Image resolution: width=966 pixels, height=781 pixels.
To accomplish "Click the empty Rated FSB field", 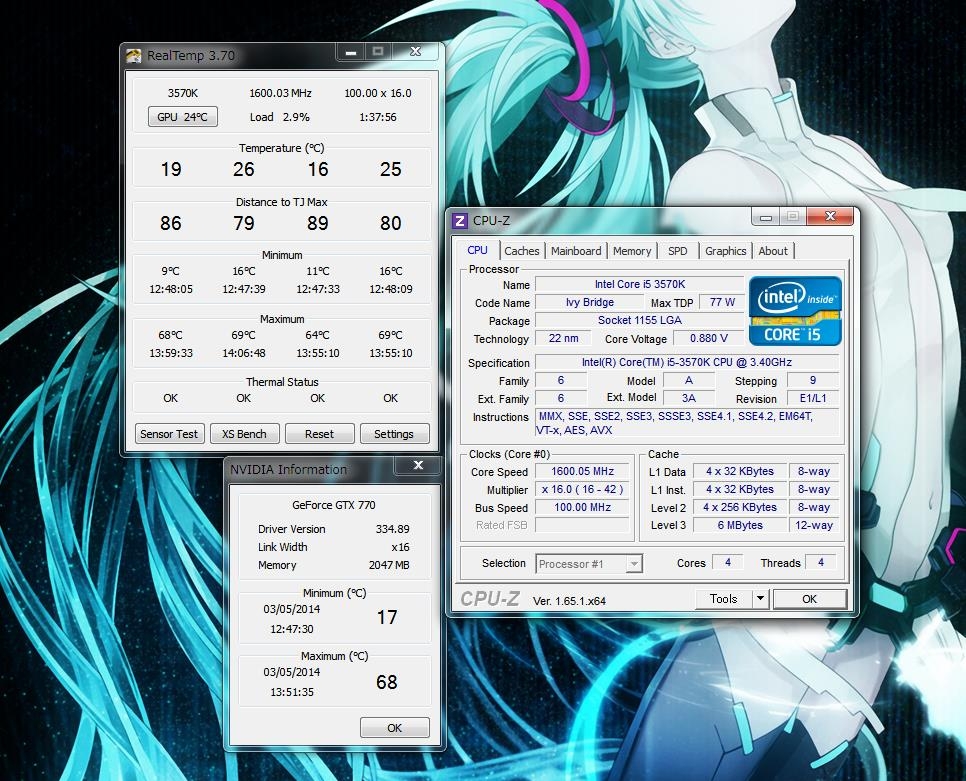I will click(x=582, y=525).
